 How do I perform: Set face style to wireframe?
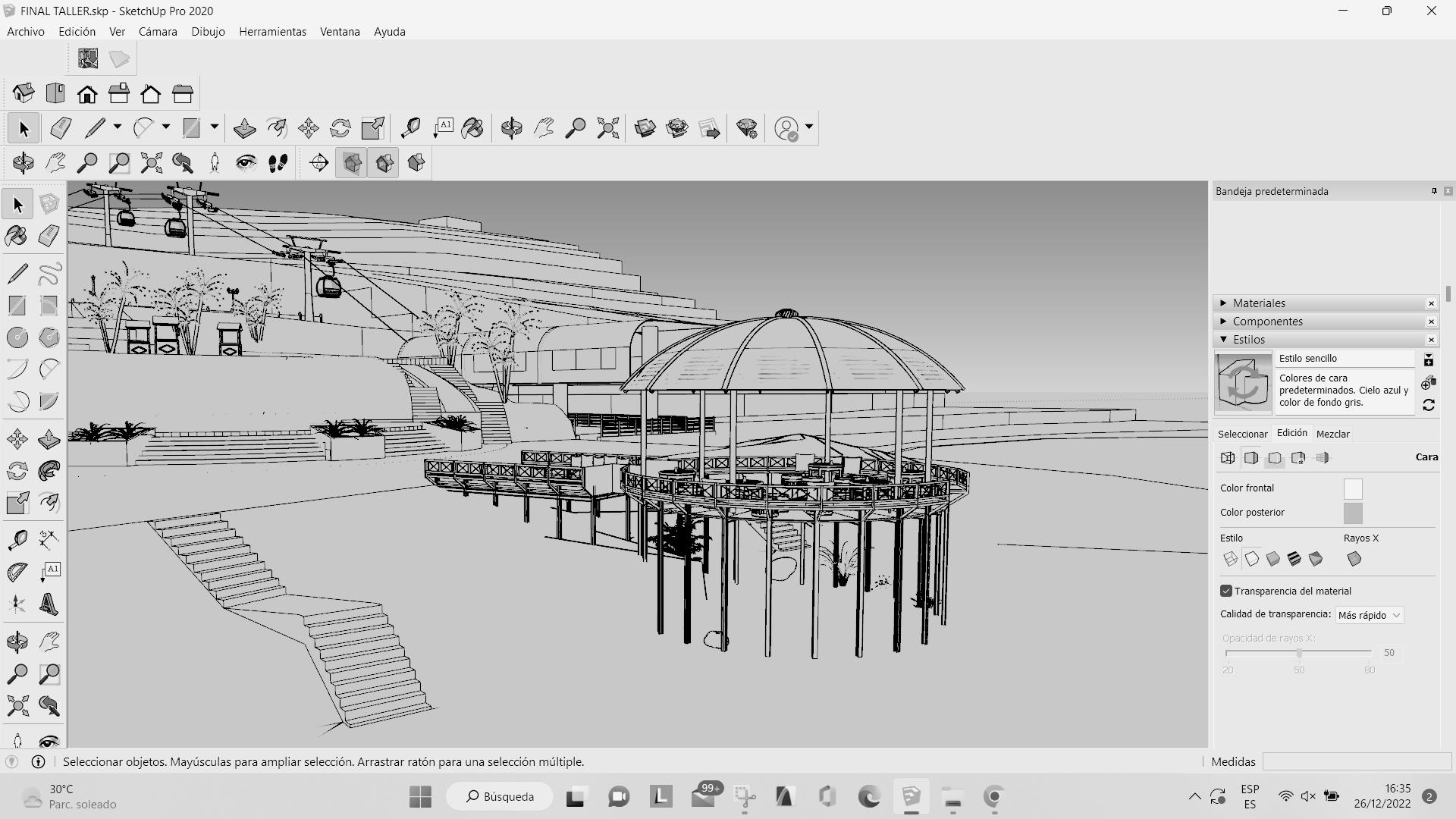point(1231,560)
